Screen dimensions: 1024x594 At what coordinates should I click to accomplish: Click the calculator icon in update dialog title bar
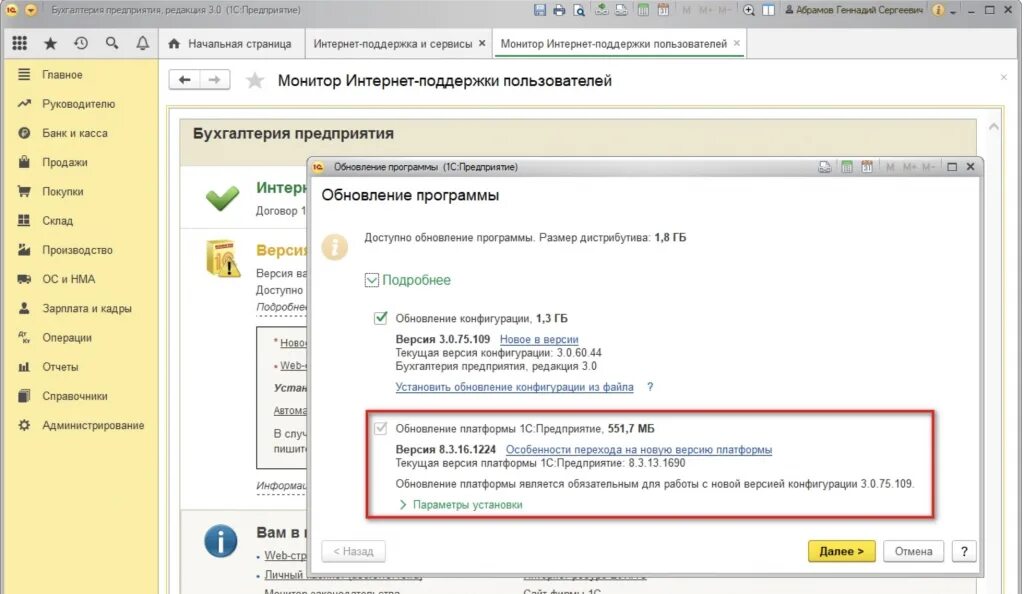click(x=846, y=167)
